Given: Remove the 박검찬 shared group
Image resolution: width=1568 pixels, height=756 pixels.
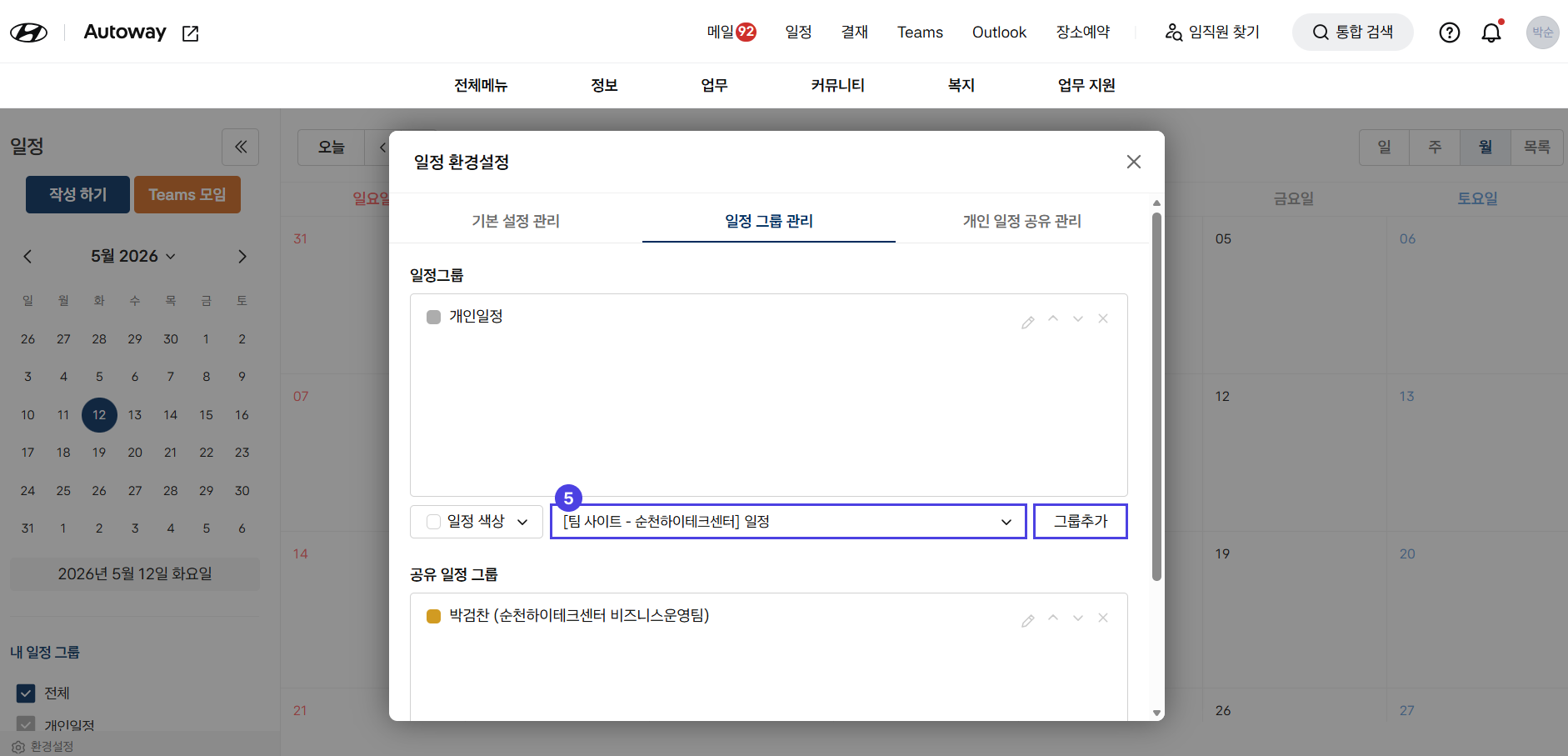Looking at the screenshot, I should (x=1103, y=618).
